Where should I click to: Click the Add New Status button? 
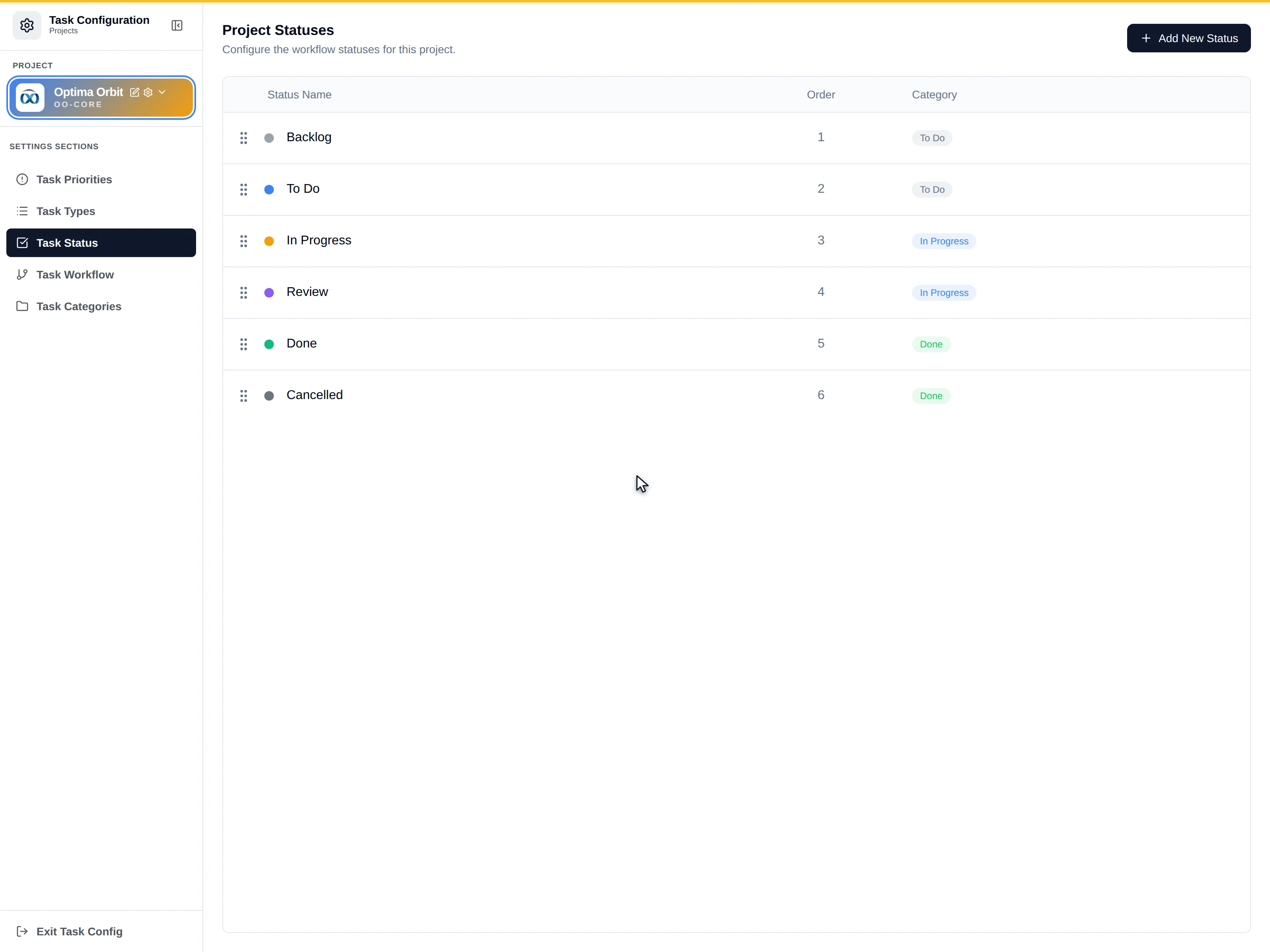(x=1189, y=38)
